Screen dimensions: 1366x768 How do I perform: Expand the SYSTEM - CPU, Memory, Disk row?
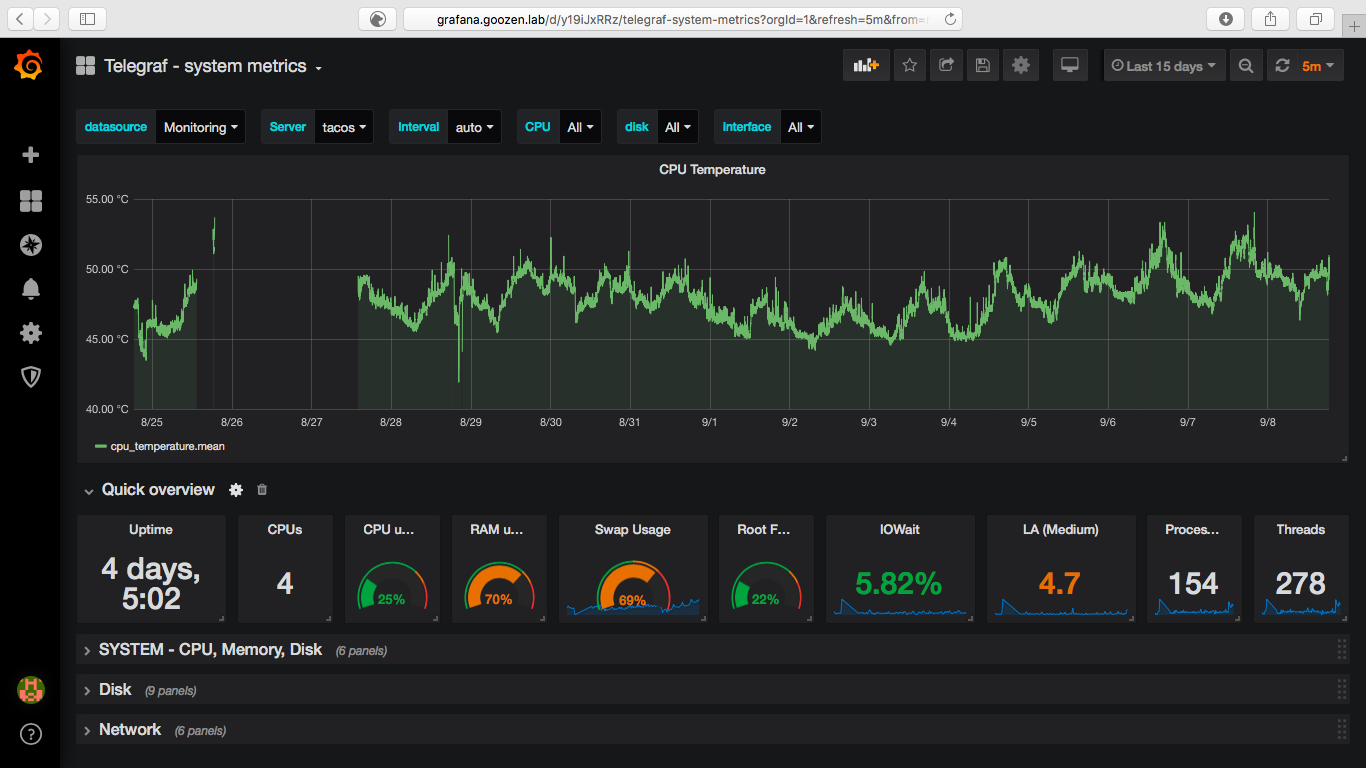click(x=210, y=650)
